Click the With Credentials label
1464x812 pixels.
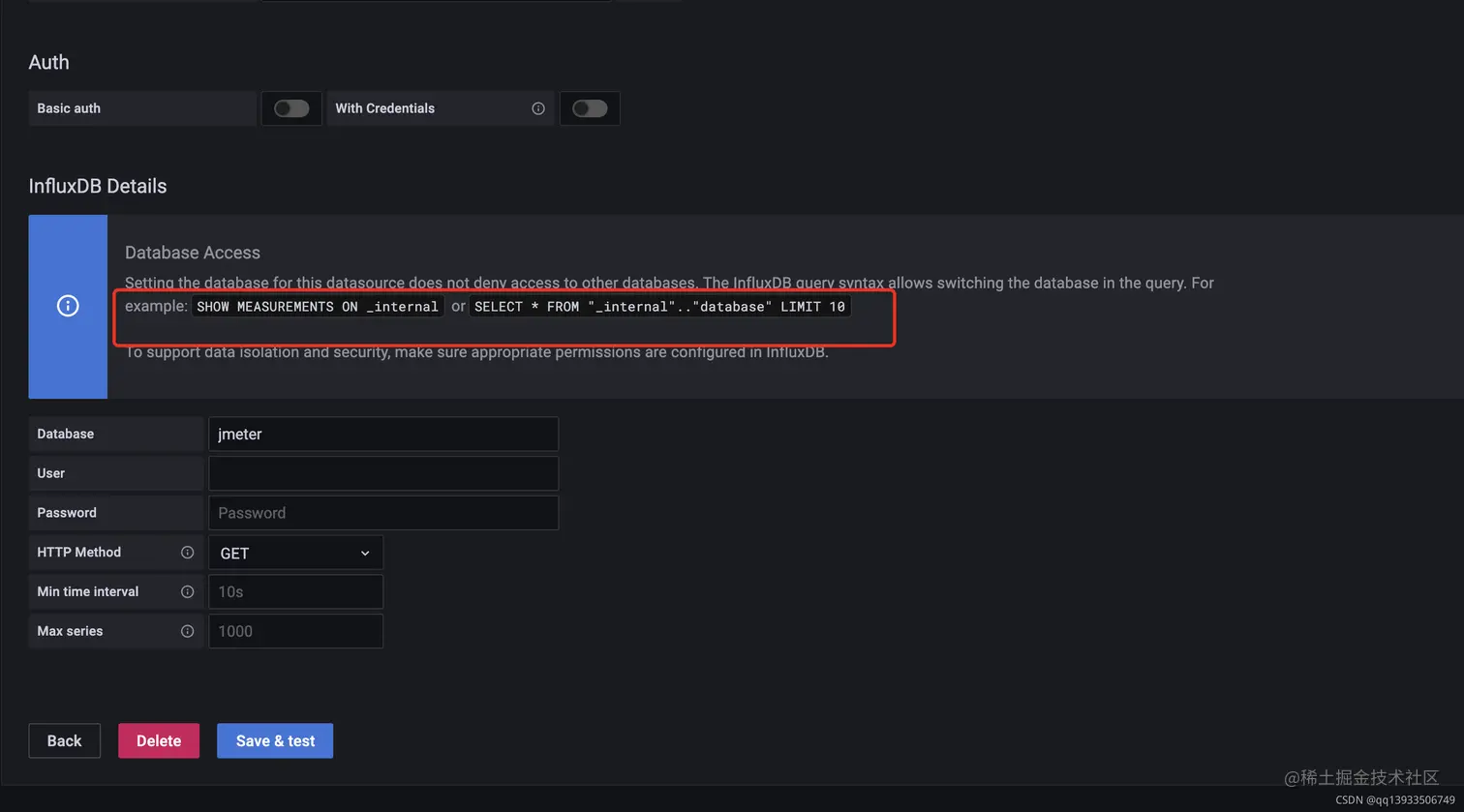click(x=384, y=108)
